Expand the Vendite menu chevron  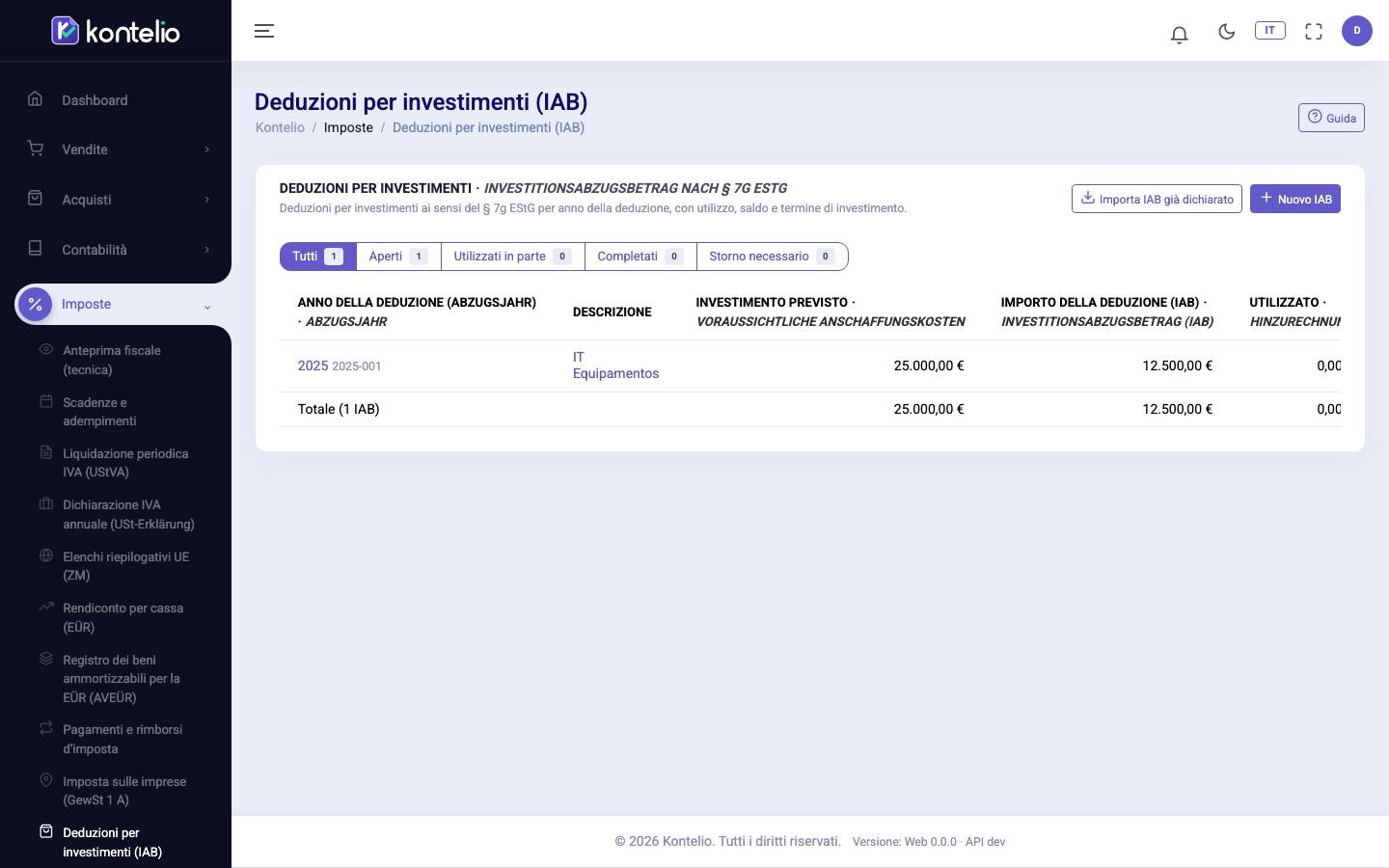tap(206, 149)
